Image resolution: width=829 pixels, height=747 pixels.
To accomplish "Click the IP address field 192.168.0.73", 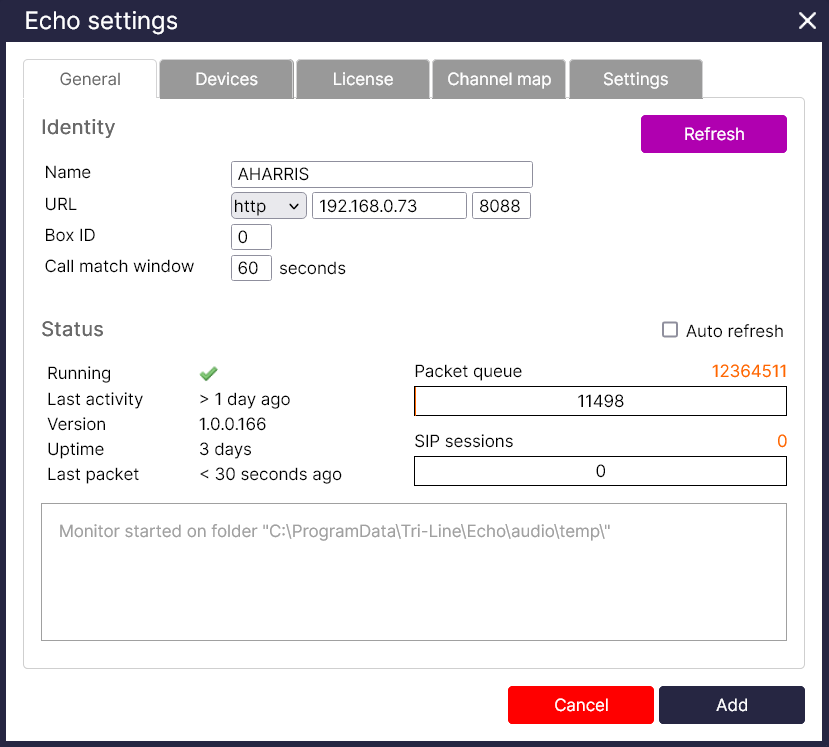I will (389, 206).
